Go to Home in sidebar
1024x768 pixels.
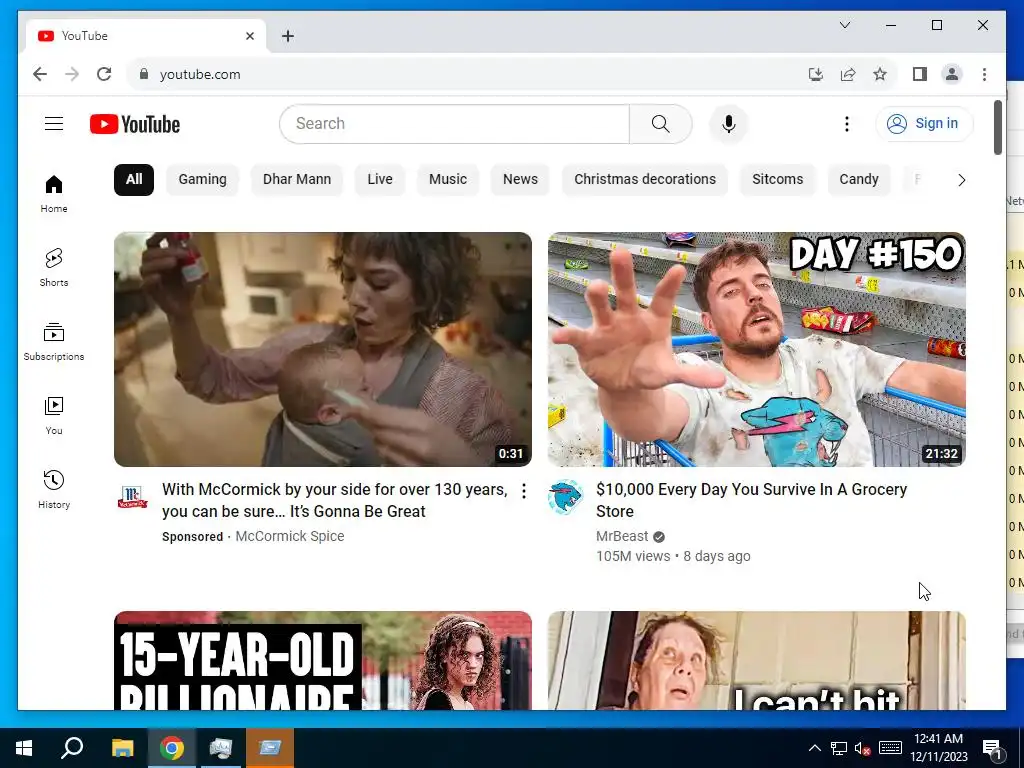[54, 194]
